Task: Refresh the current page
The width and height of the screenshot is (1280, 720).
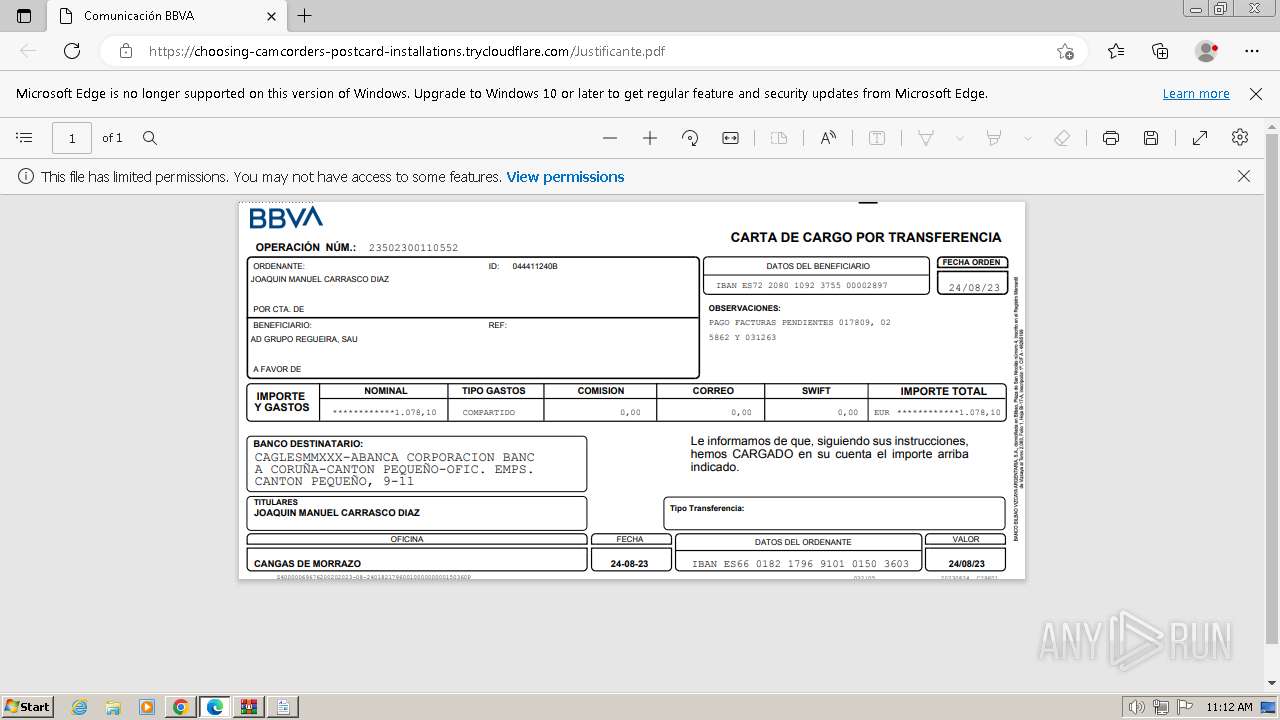Action: (x=72, y=51)
